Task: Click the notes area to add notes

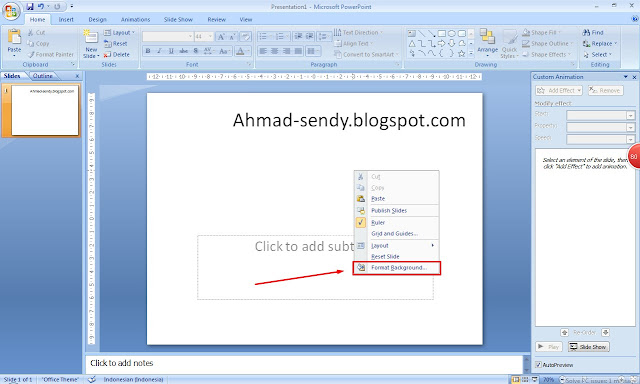Action: [304, 363]
